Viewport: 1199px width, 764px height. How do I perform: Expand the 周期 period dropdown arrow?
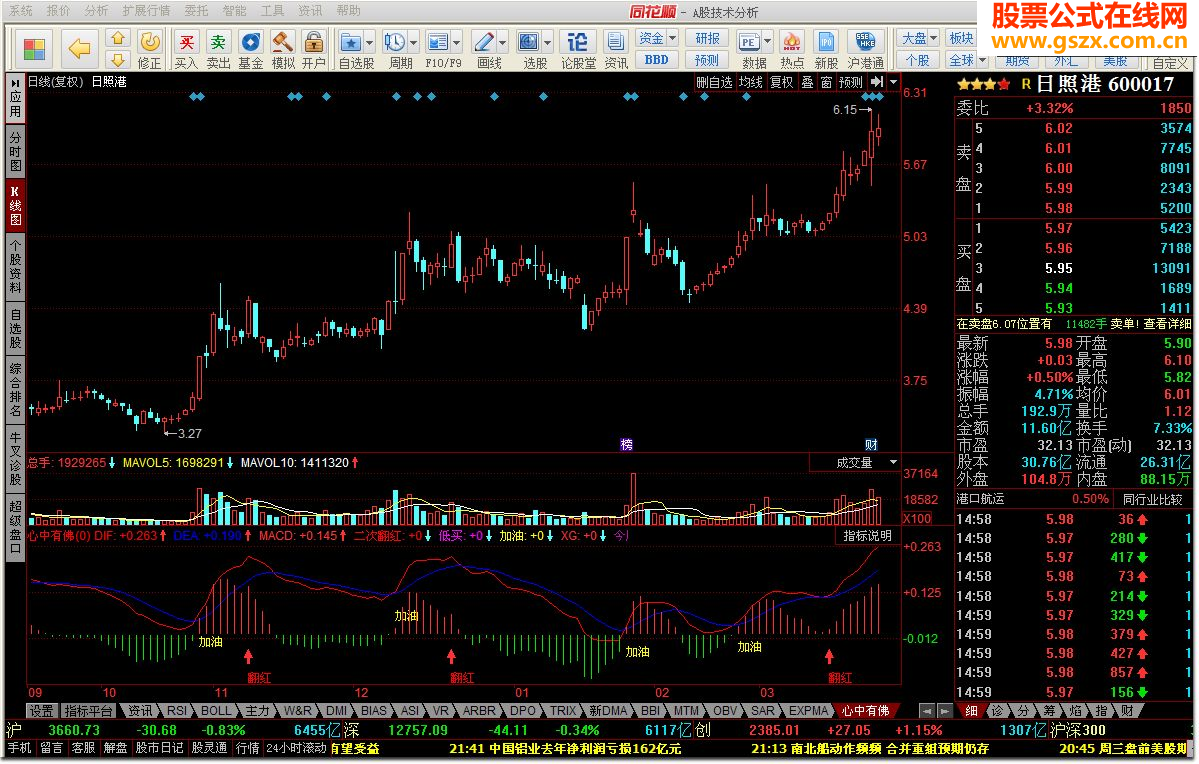[x=414, y=42]
